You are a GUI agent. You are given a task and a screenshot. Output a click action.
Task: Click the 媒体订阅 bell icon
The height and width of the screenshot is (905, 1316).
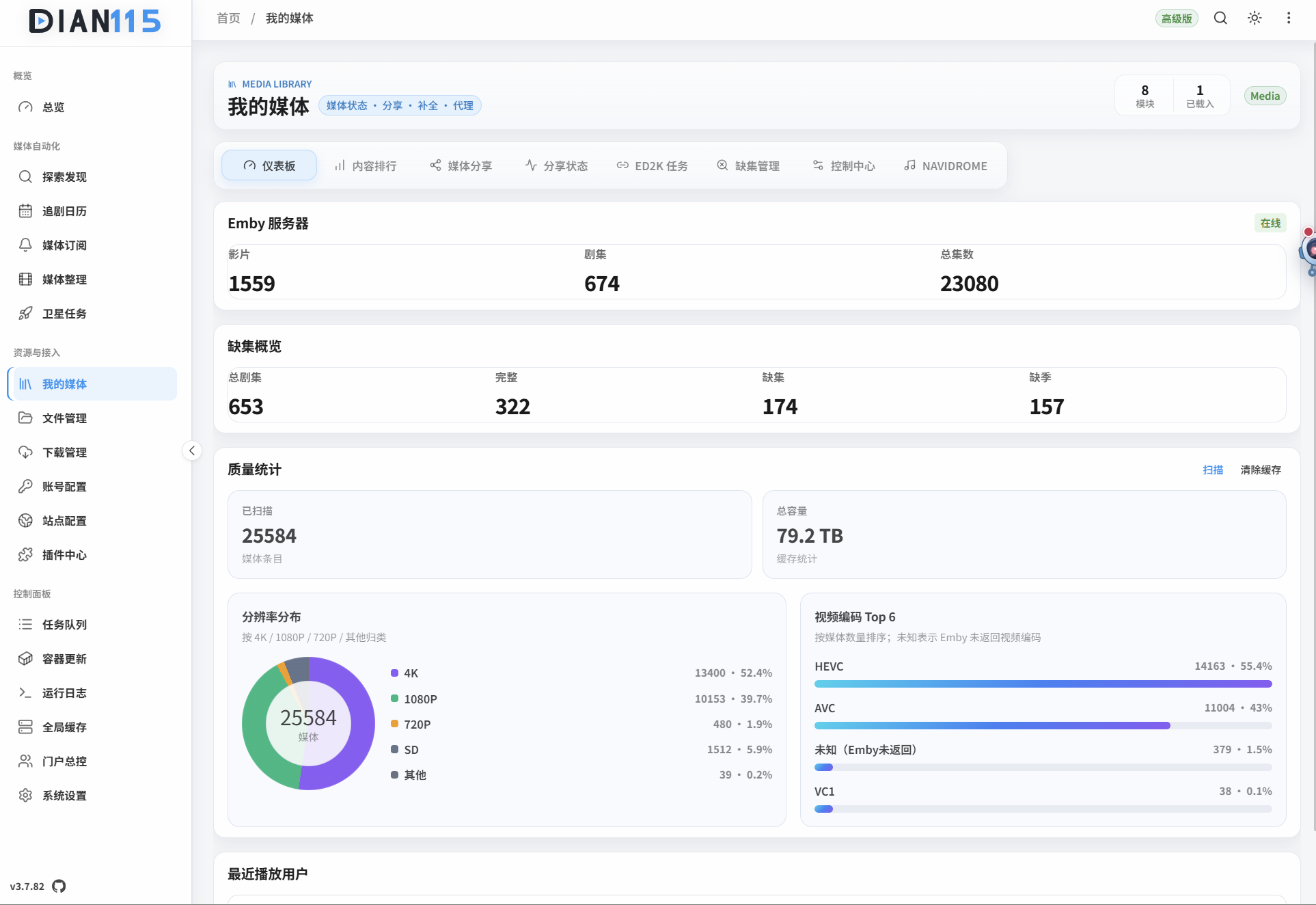pyautogui.click(x=25, y=245)
